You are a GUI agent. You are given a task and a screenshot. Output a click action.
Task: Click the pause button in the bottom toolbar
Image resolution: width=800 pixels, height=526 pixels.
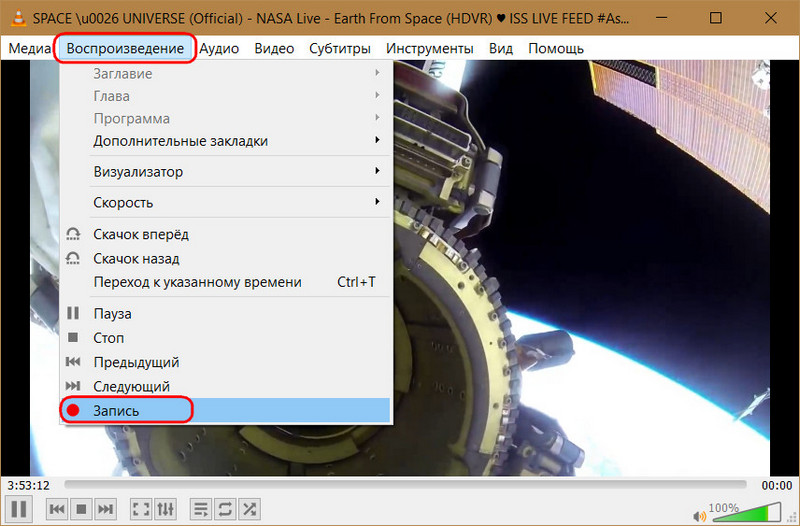19,509
